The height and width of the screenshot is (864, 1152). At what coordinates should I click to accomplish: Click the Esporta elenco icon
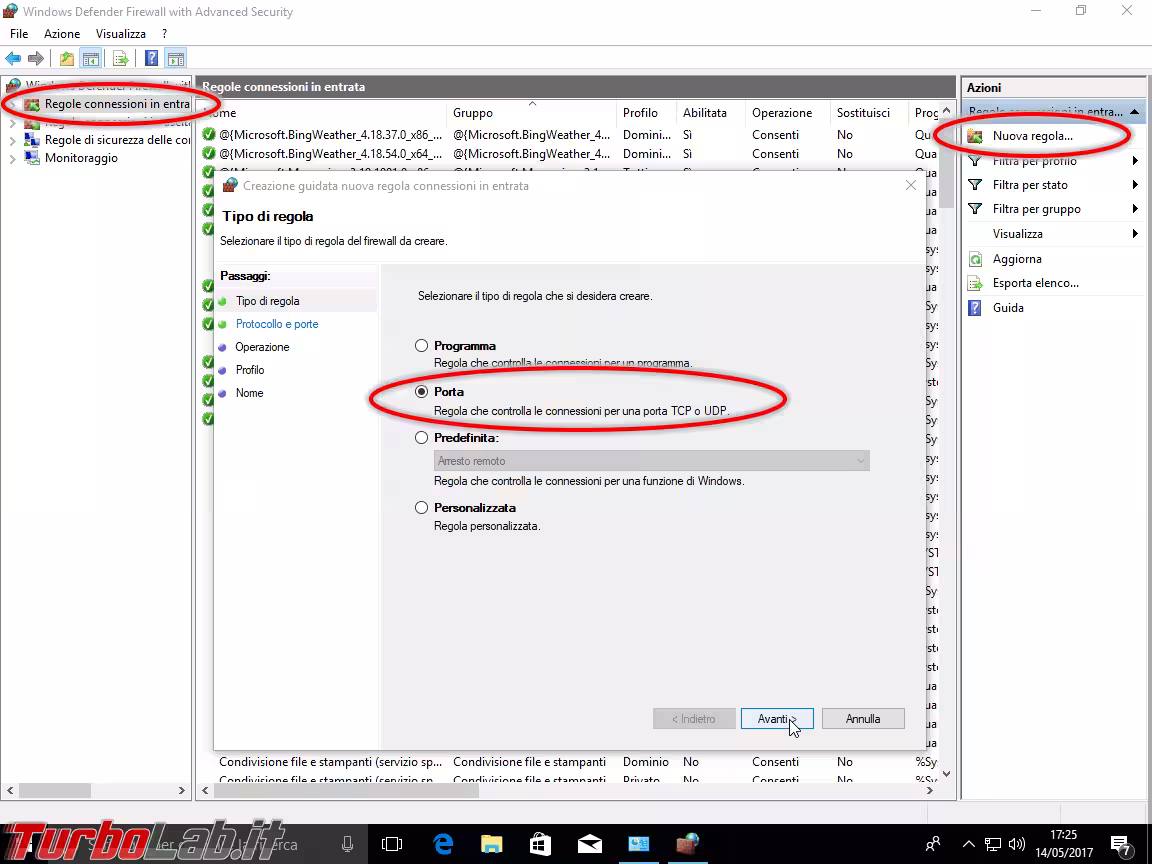coord(973,283)
